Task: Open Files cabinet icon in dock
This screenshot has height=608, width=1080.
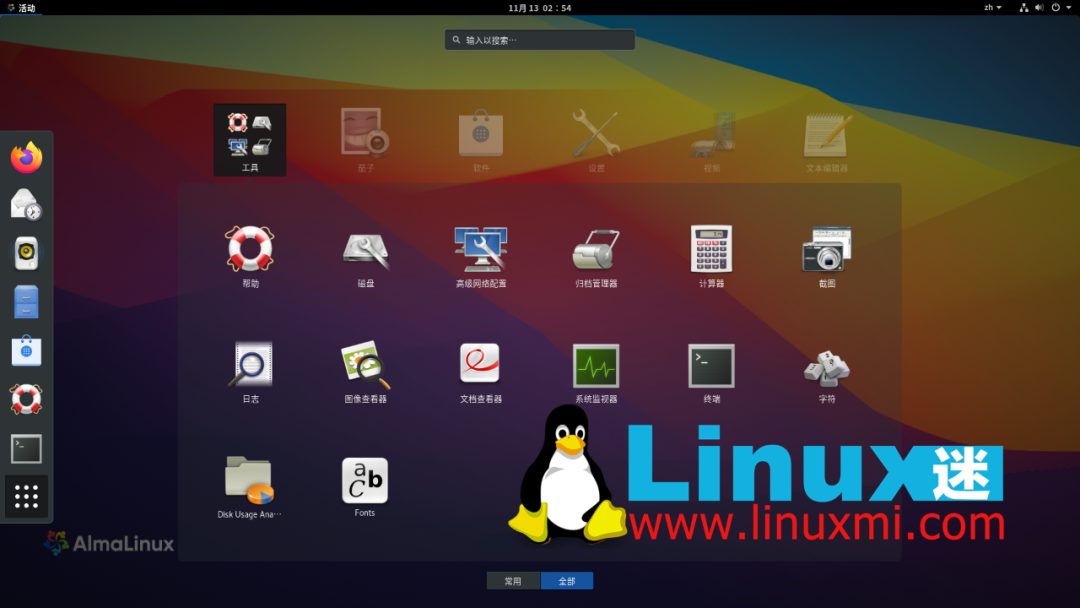Action: point(26,302)
